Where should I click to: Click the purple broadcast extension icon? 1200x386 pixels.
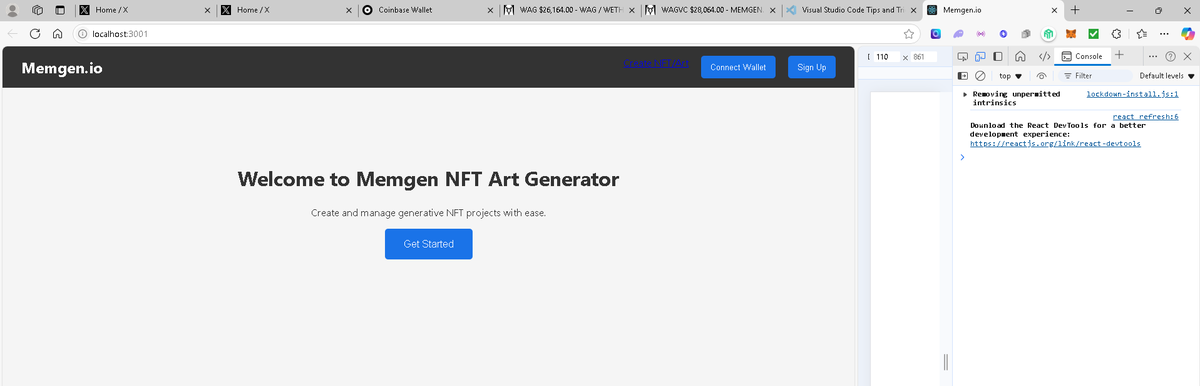click(x=980, y=33)
